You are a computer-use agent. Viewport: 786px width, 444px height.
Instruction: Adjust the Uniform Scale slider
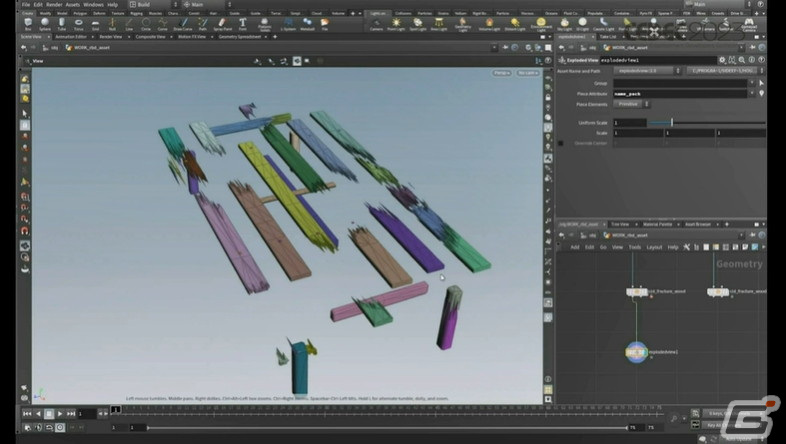pos(707,123)
